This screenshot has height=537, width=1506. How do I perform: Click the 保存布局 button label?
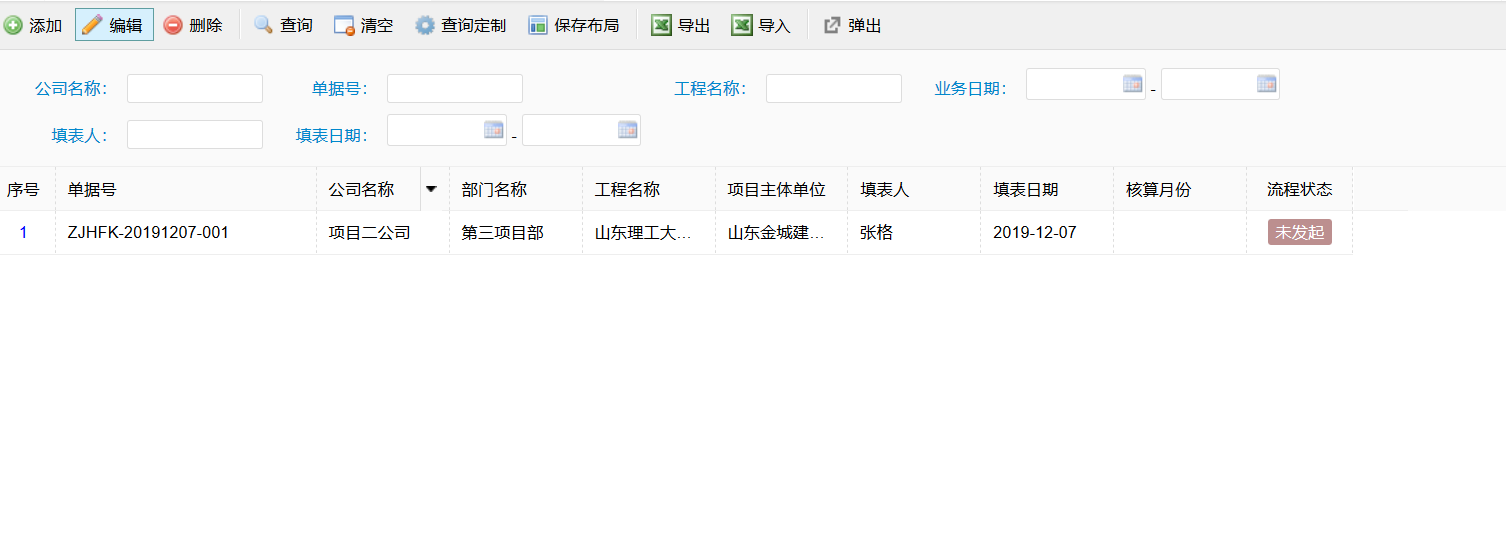[x=587, y=26]
